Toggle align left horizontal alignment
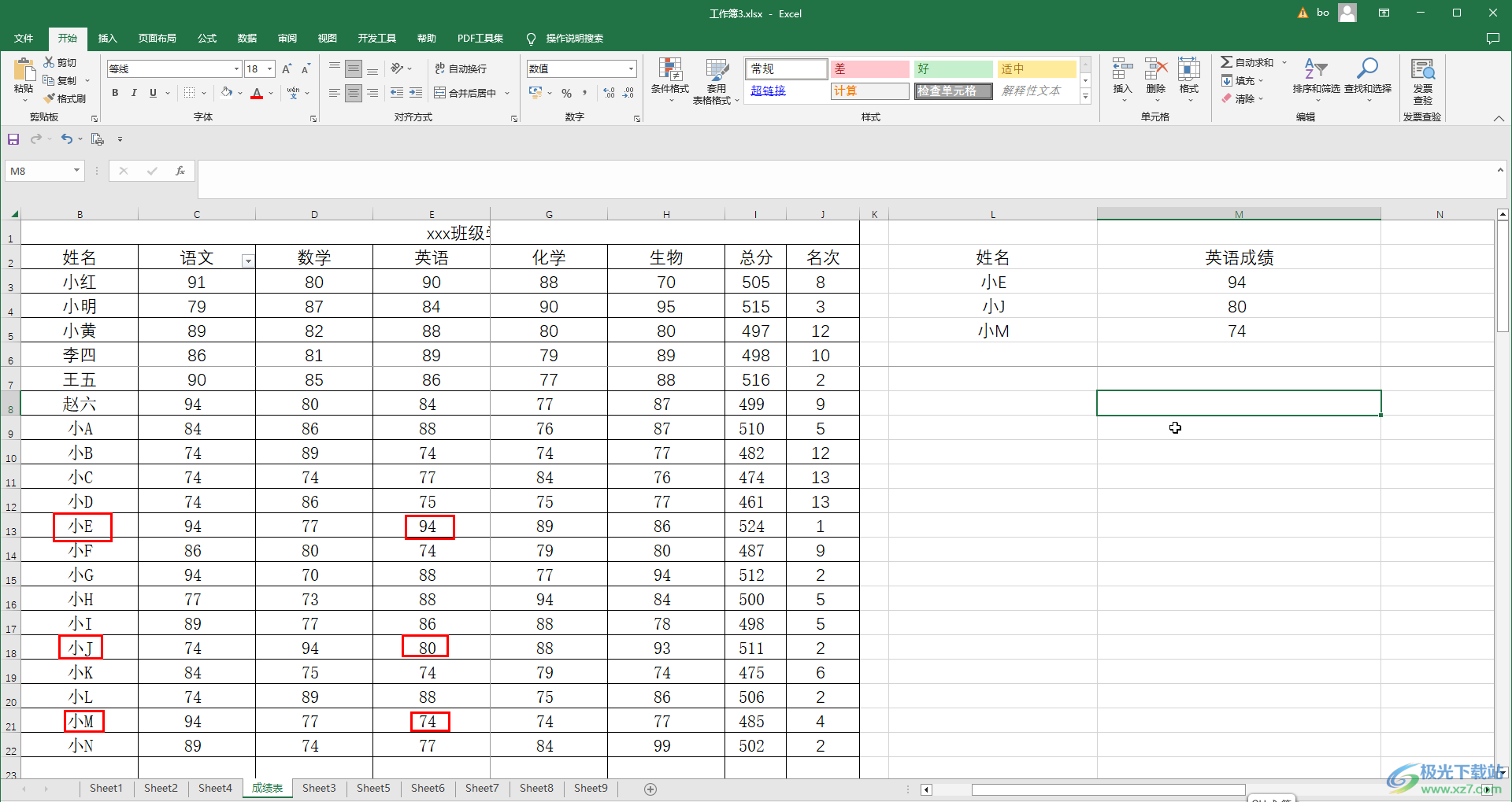1512x802 pixels. point(335,93)
